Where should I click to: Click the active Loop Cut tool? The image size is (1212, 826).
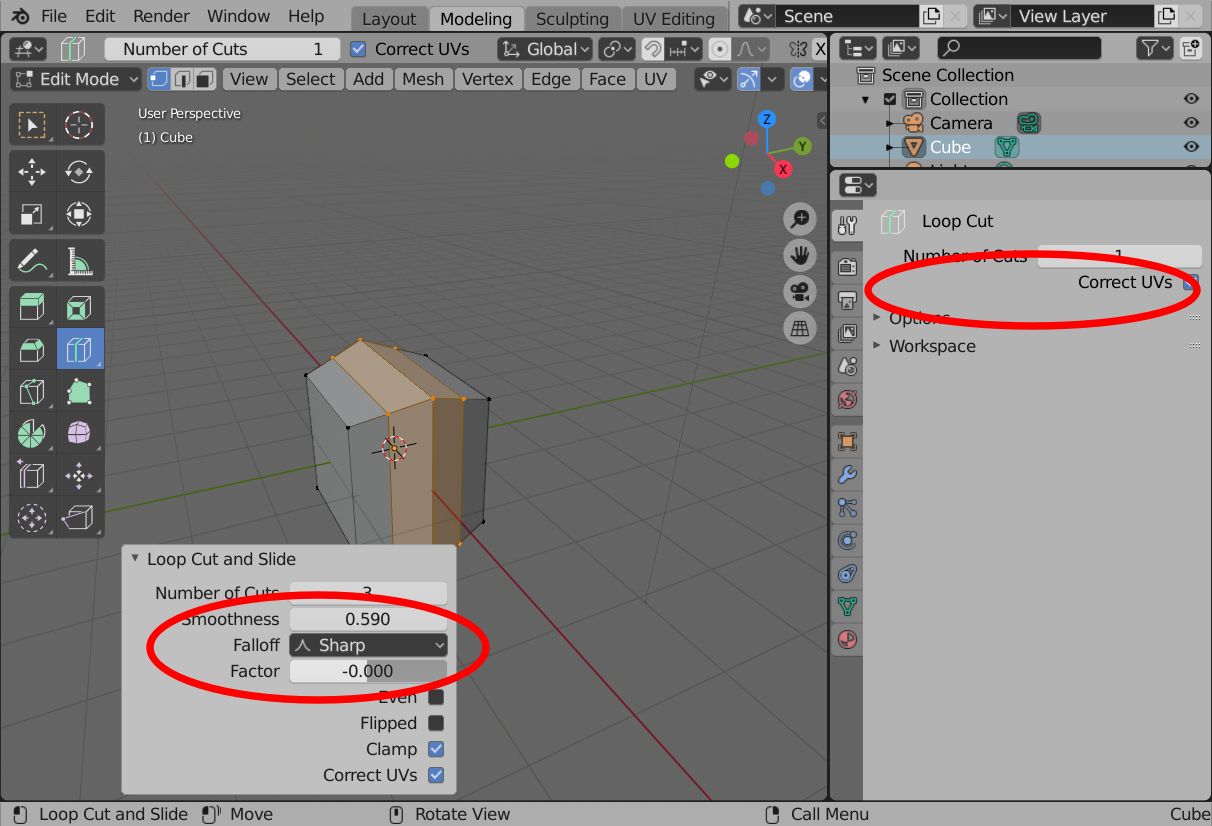[x=79, y=349]
